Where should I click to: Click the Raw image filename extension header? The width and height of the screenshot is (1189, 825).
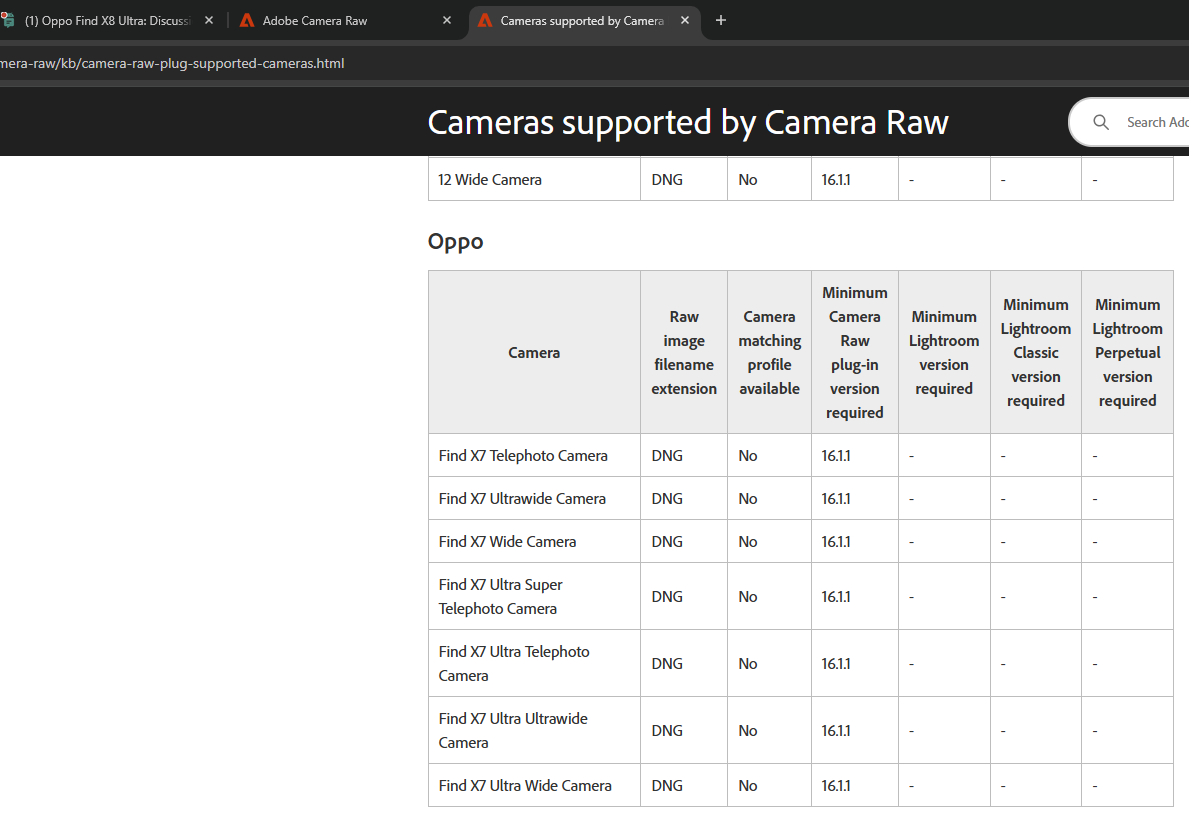[684, 353]
